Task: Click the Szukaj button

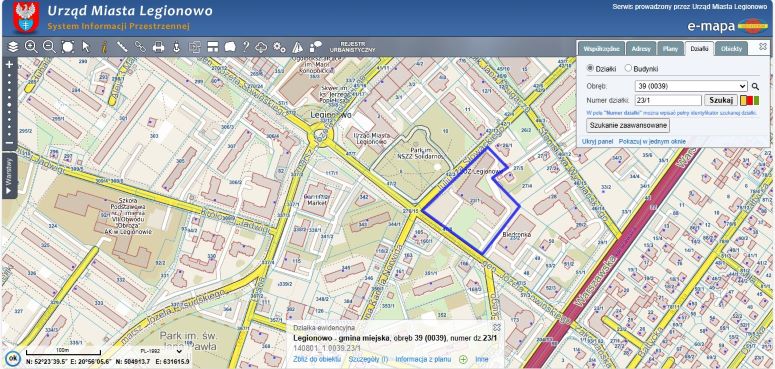Action: pos(721,100)
